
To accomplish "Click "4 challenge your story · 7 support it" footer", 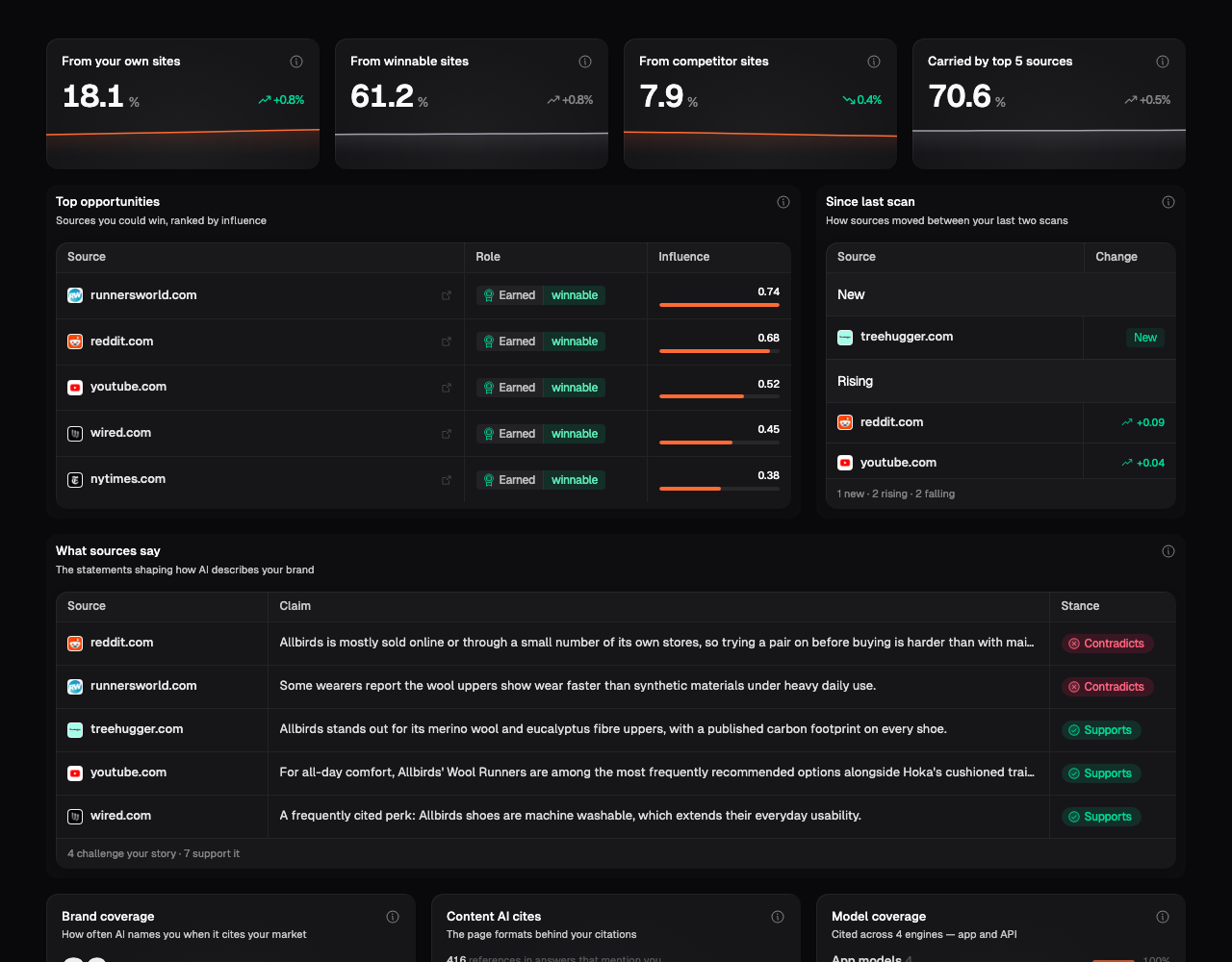I will coord(154,853).
